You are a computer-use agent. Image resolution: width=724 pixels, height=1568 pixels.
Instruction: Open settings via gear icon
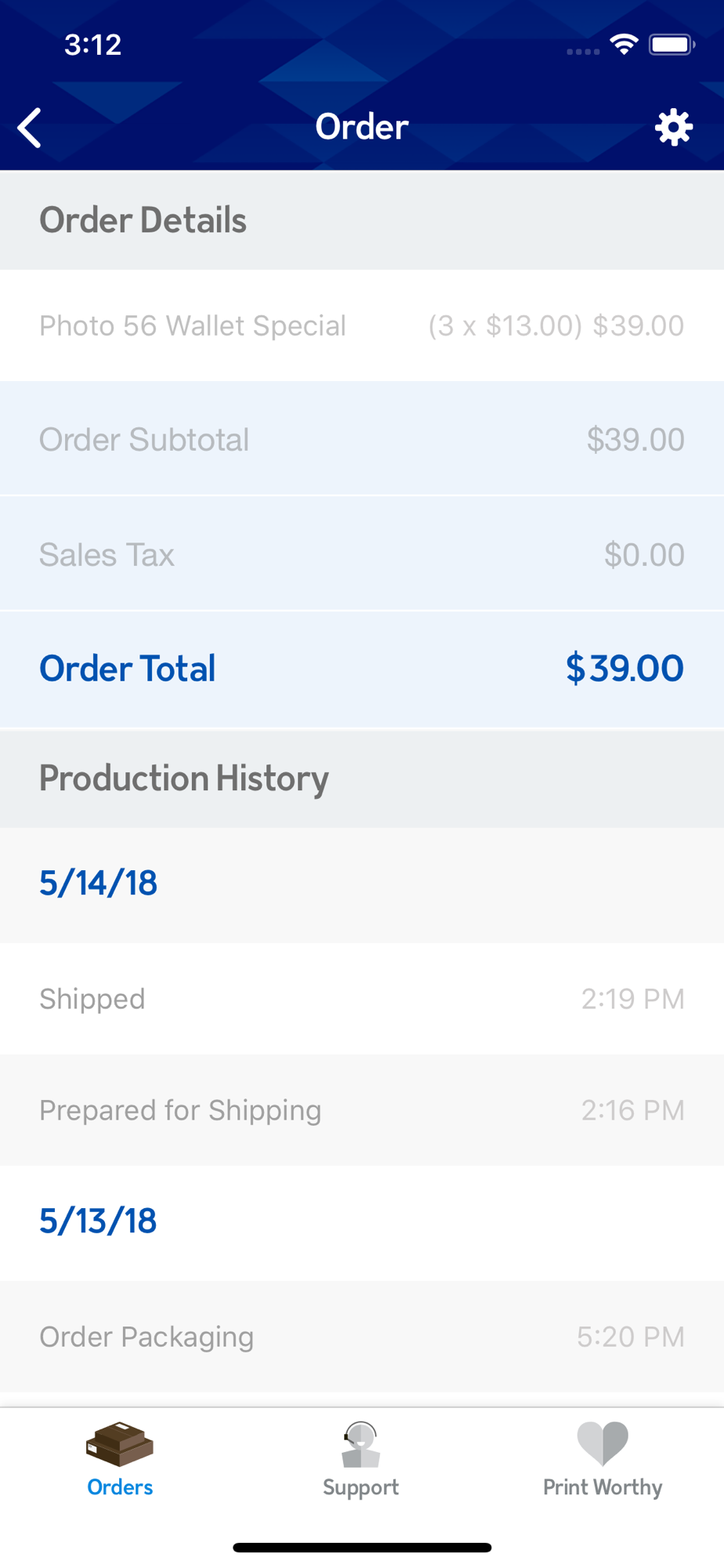[673, 128]
